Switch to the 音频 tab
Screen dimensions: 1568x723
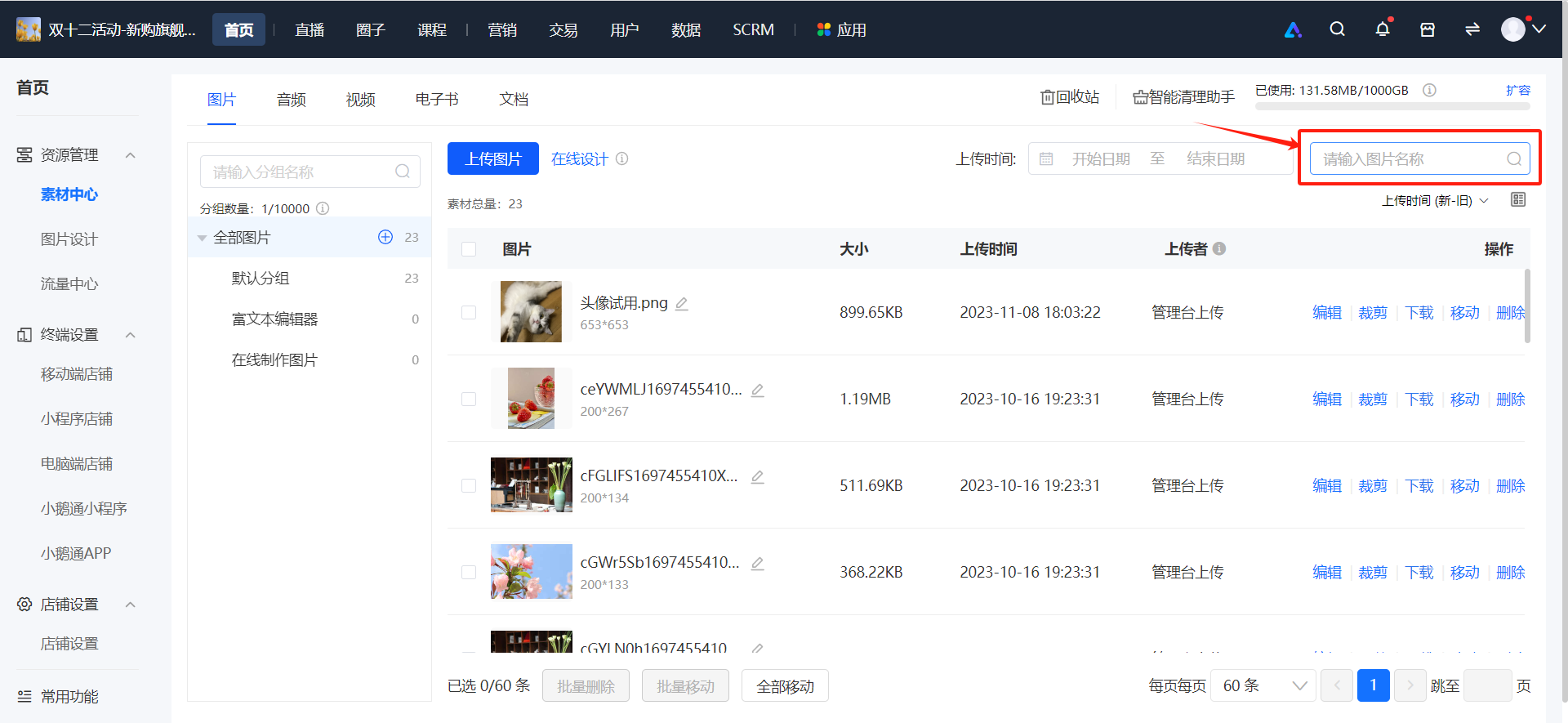292,100
